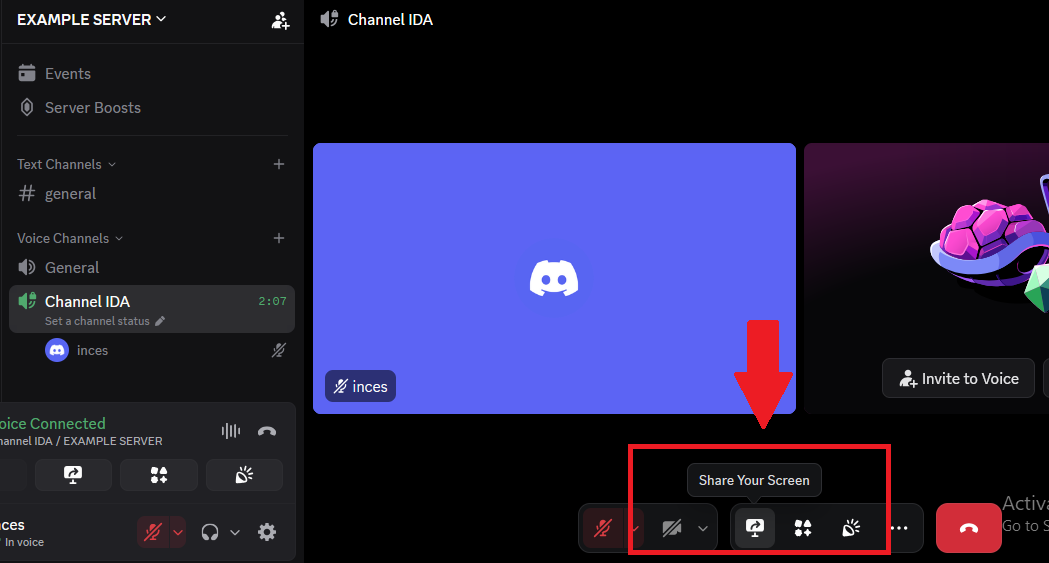1049x563 pixels.
Task: Disconnect using the sidebar phone icon
Action: (x=267, y=431)
